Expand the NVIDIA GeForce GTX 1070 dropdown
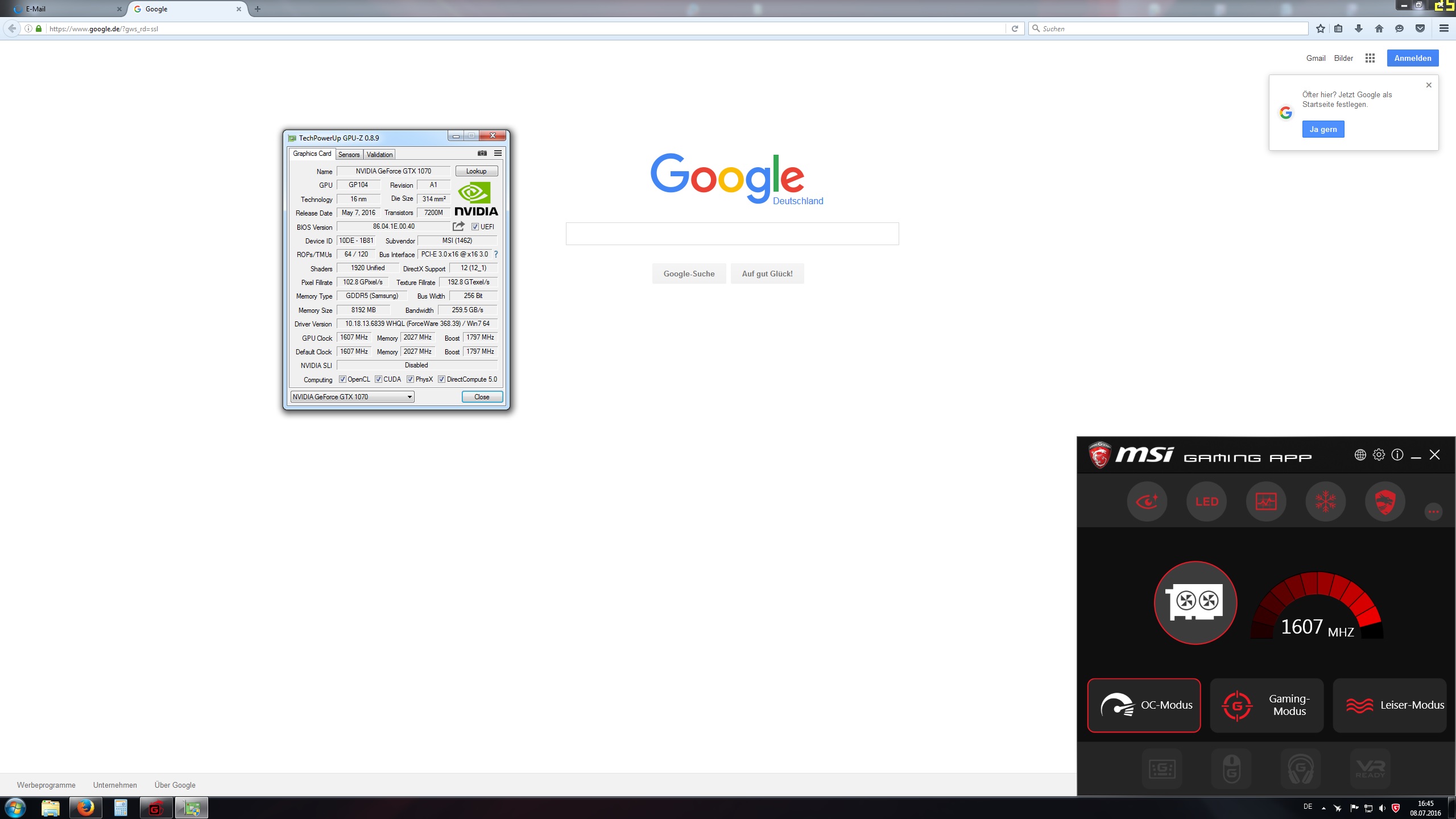The image size is (1456, 819). pyautogui.click(x=409, y=397)
